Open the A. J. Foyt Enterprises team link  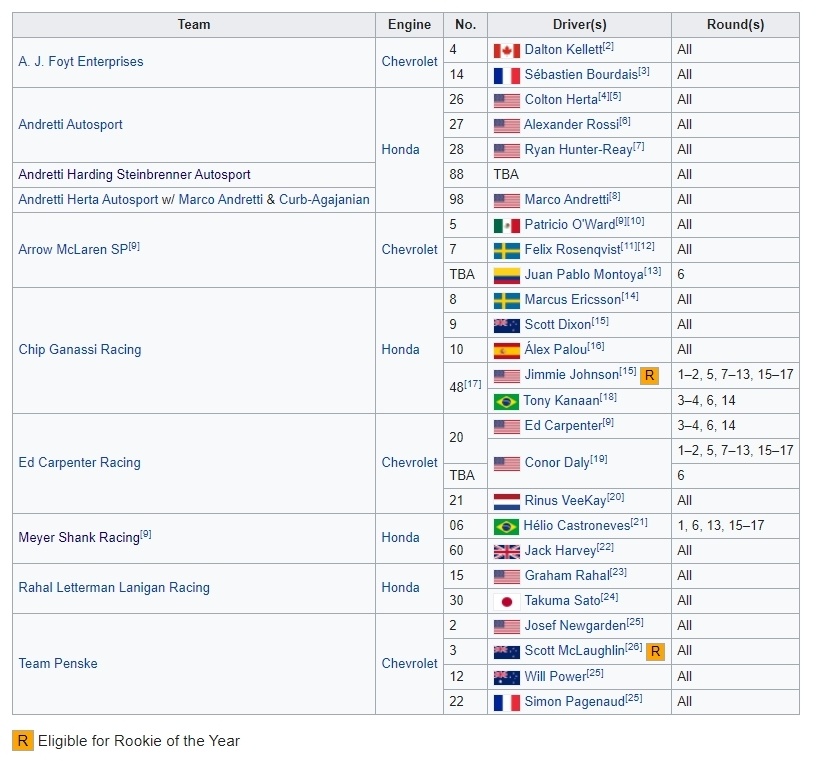point(81,62)
